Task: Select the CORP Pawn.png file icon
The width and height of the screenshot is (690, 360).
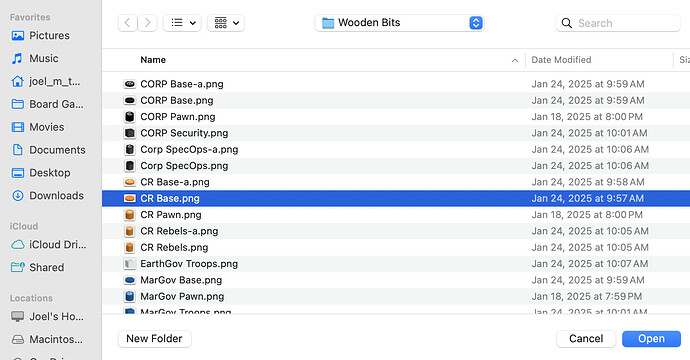Action: click(129, 117)
